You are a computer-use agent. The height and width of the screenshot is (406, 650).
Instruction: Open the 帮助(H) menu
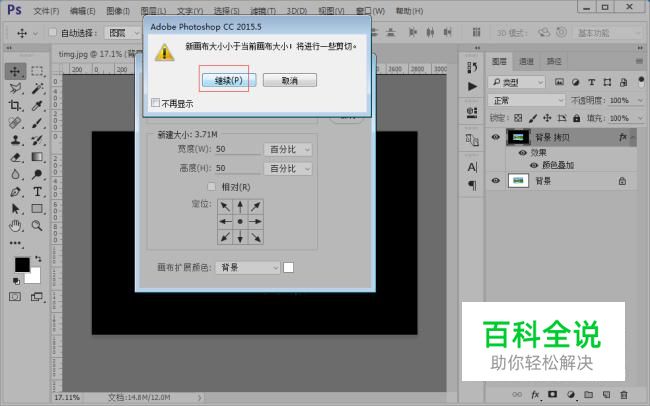point(409,11)
